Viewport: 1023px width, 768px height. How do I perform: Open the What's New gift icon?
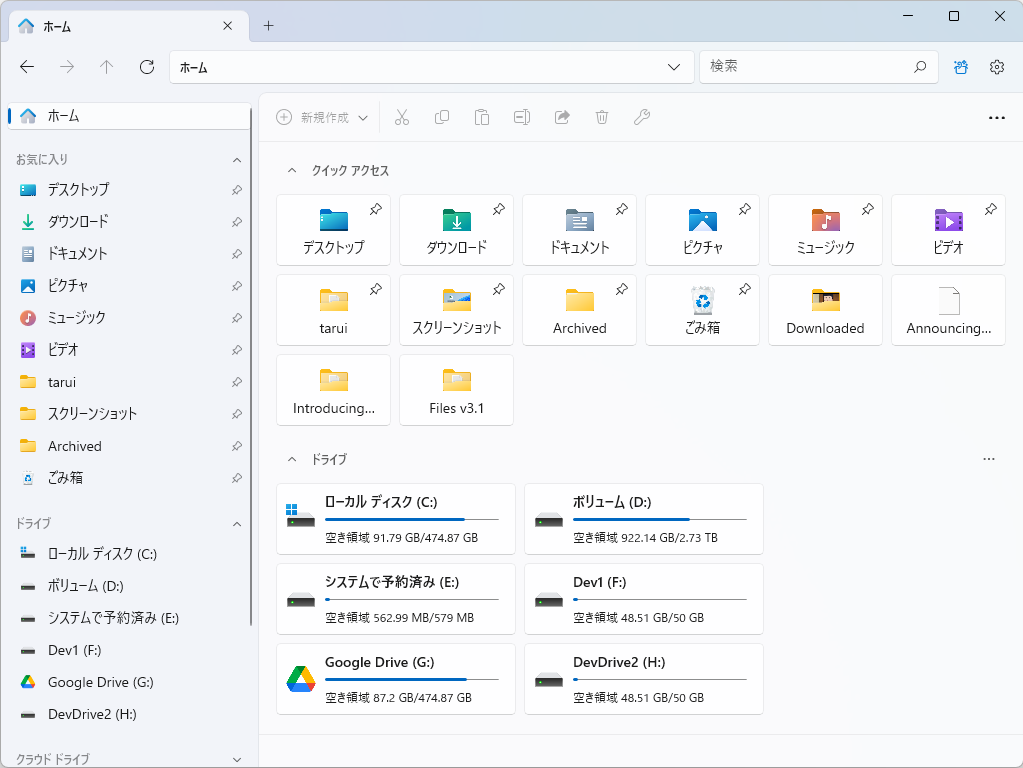[x=960, y=66]
